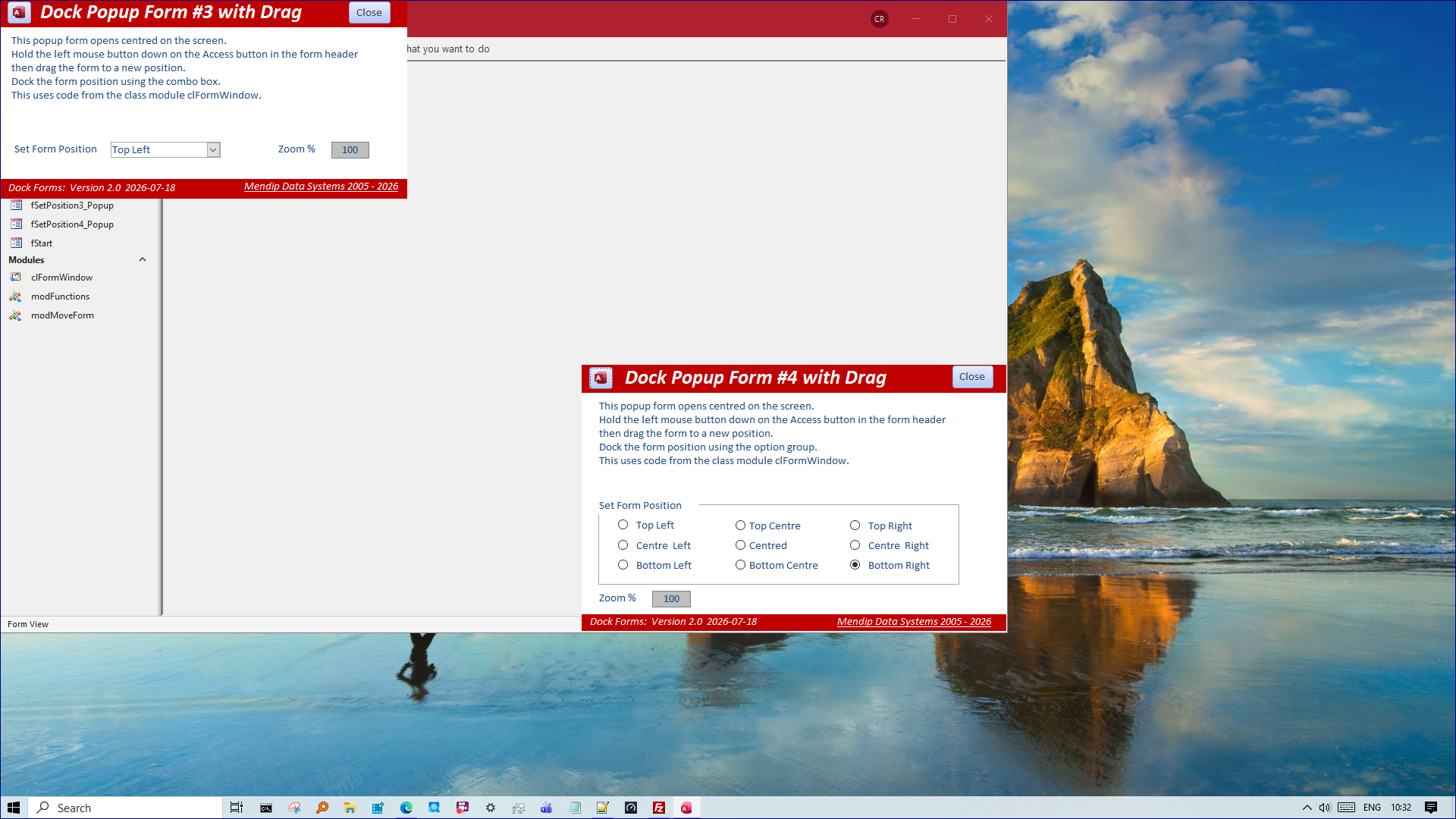Open the Set Form Position combo box arrow

(x=213, y=150)
